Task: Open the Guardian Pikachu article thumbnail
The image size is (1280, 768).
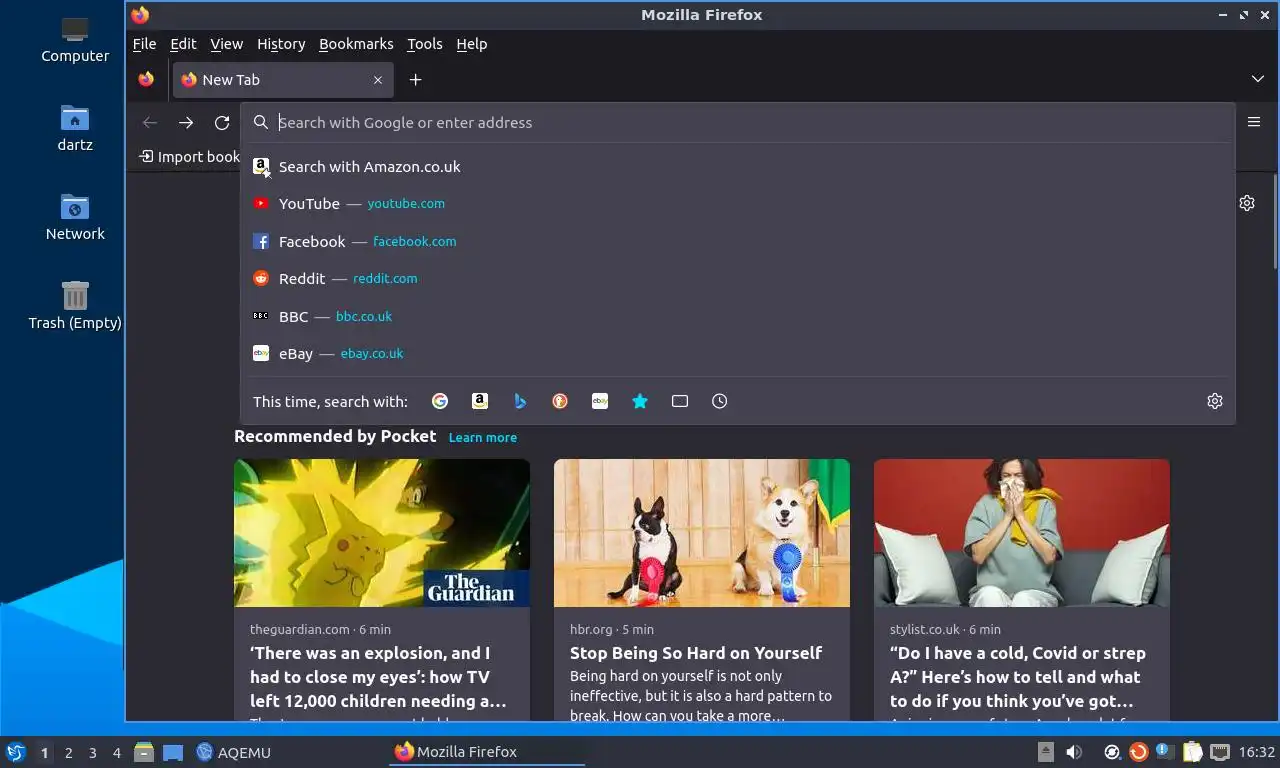Action: [x=382, y=533]
